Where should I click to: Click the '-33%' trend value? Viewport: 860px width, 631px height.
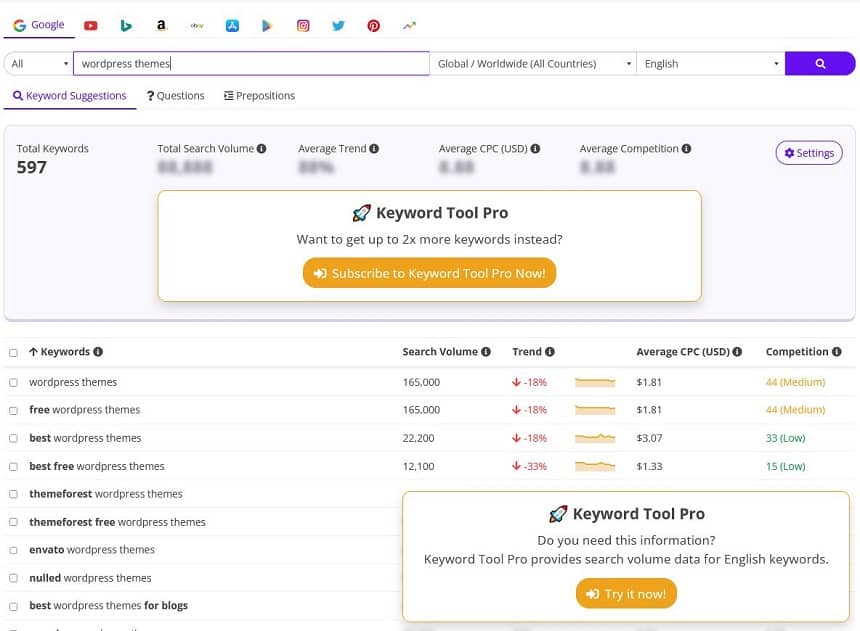535,466
